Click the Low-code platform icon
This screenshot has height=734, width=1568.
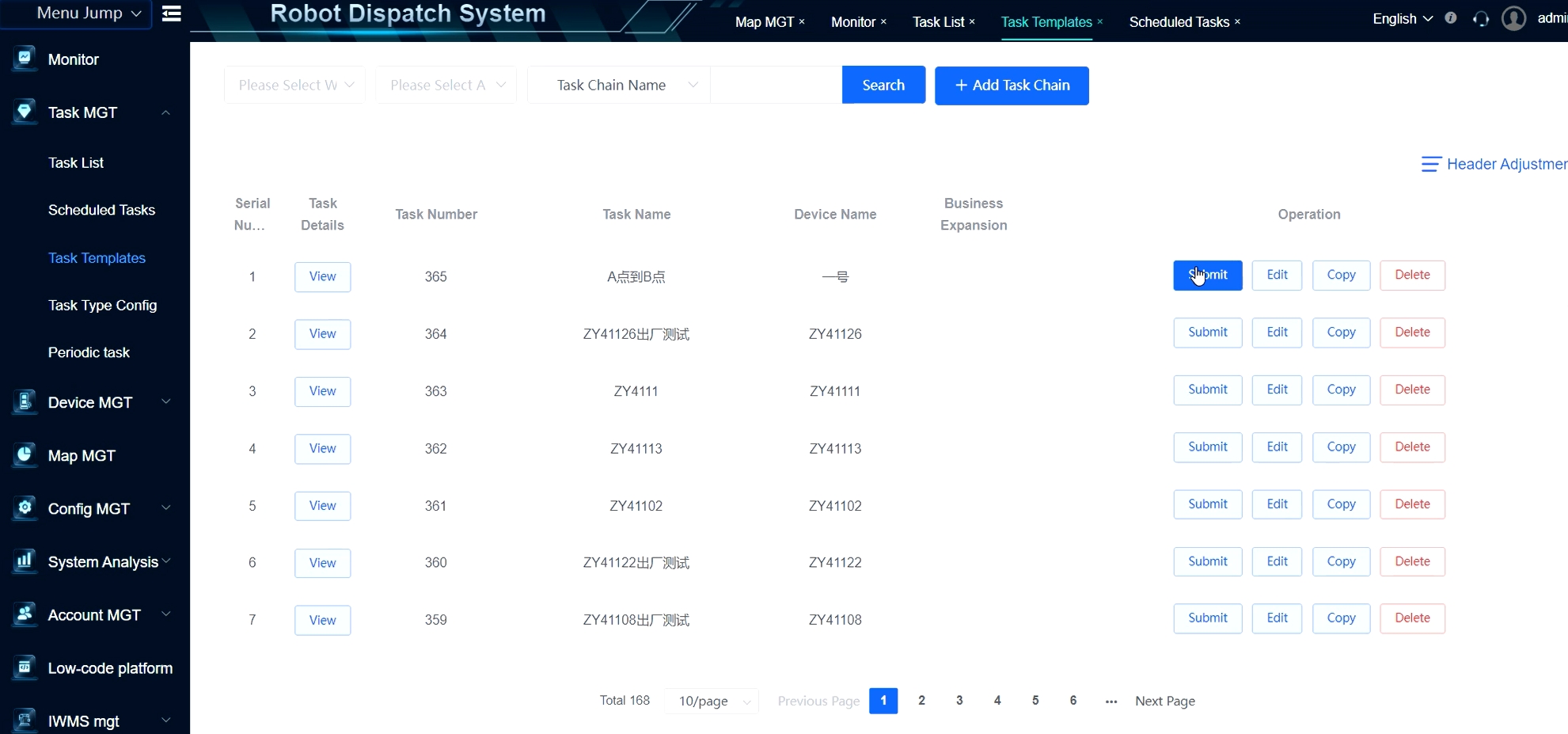pos(25,667)
